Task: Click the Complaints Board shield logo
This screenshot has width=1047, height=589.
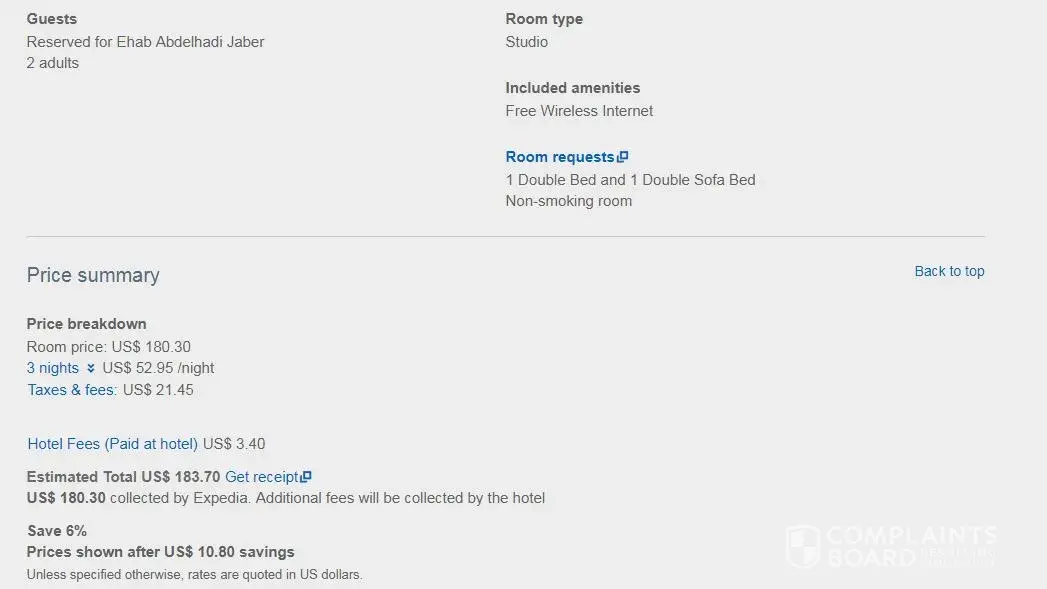Action: [x=803, y=547]
